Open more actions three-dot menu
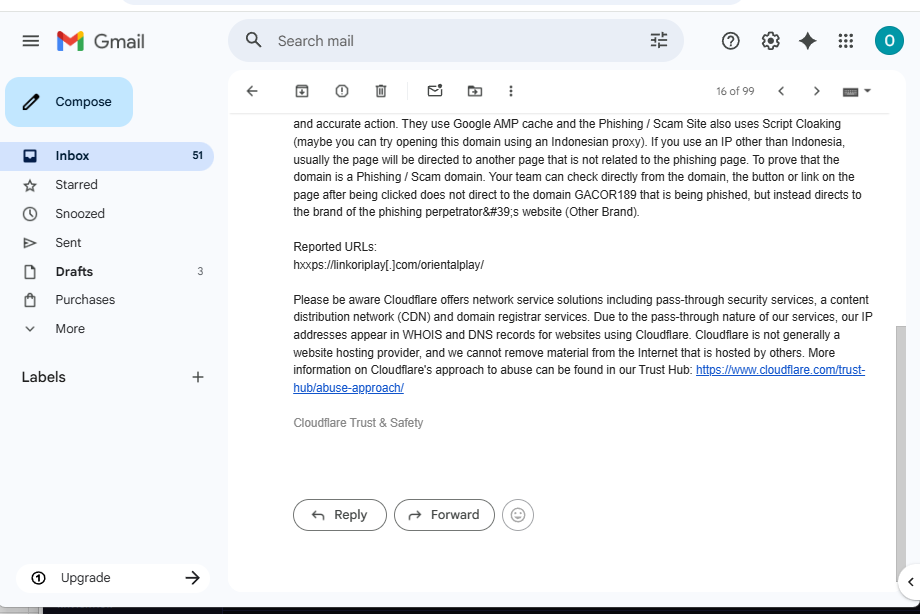Viewport: 920px width, 614px height. (511, 91)
